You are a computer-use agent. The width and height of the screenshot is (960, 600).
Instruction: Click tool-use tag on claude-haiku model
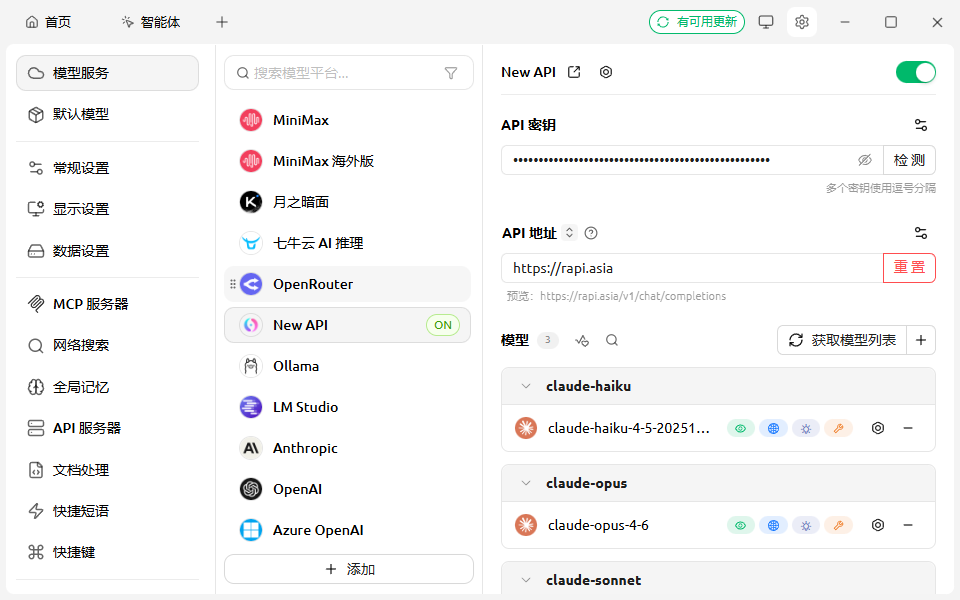pyautogui.click(x=838, y=429)
